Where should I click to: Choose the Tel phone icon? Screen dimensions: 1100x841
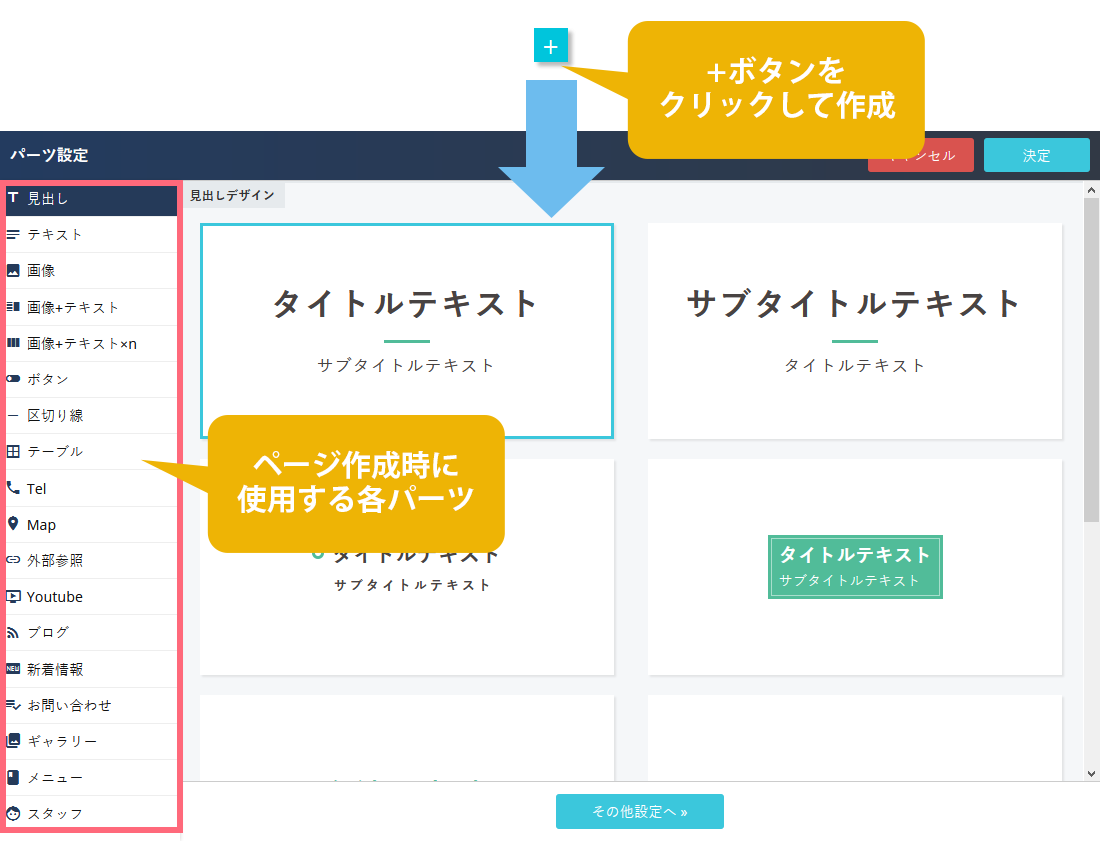point(13,488)
